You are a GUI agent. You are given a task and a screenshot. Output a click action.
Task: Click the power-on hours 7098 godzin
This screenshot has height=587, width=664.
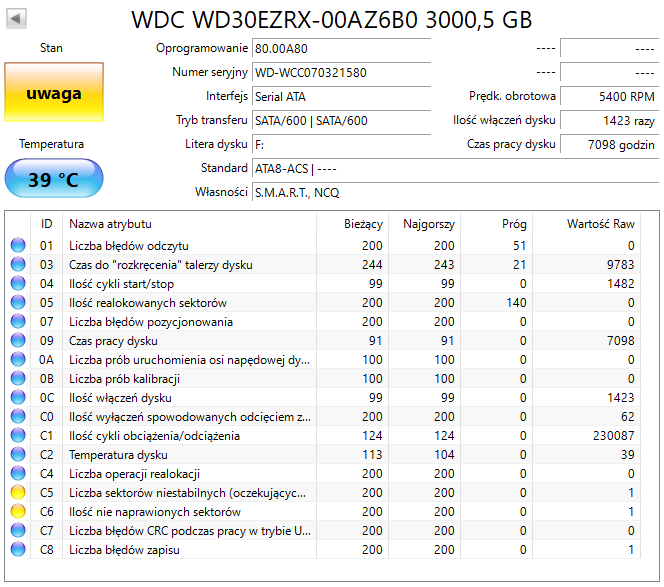pyautogui.click(x=610, y=145)
